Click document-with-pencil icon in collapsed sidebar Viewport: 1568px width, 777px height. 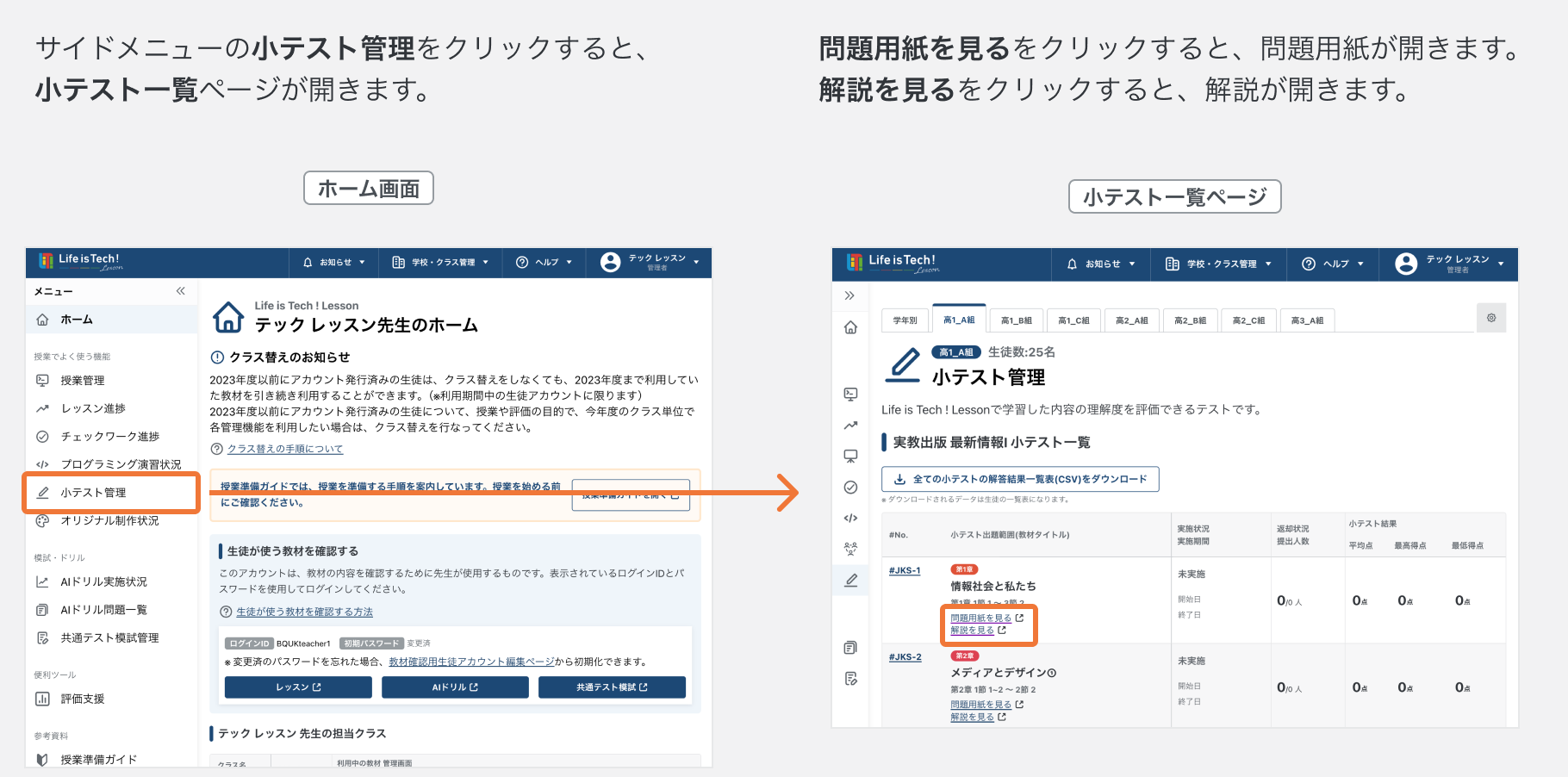point(850,679)
